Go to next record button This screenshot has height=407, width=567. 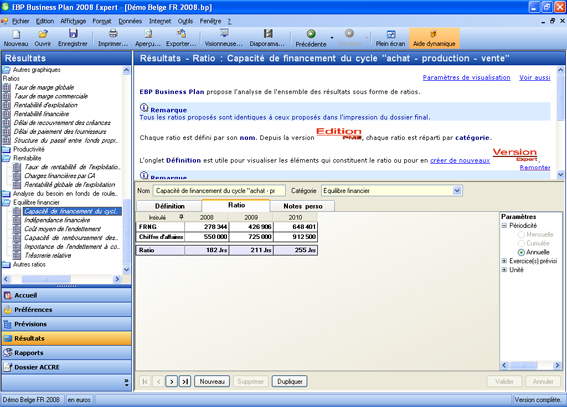(172, 381)
